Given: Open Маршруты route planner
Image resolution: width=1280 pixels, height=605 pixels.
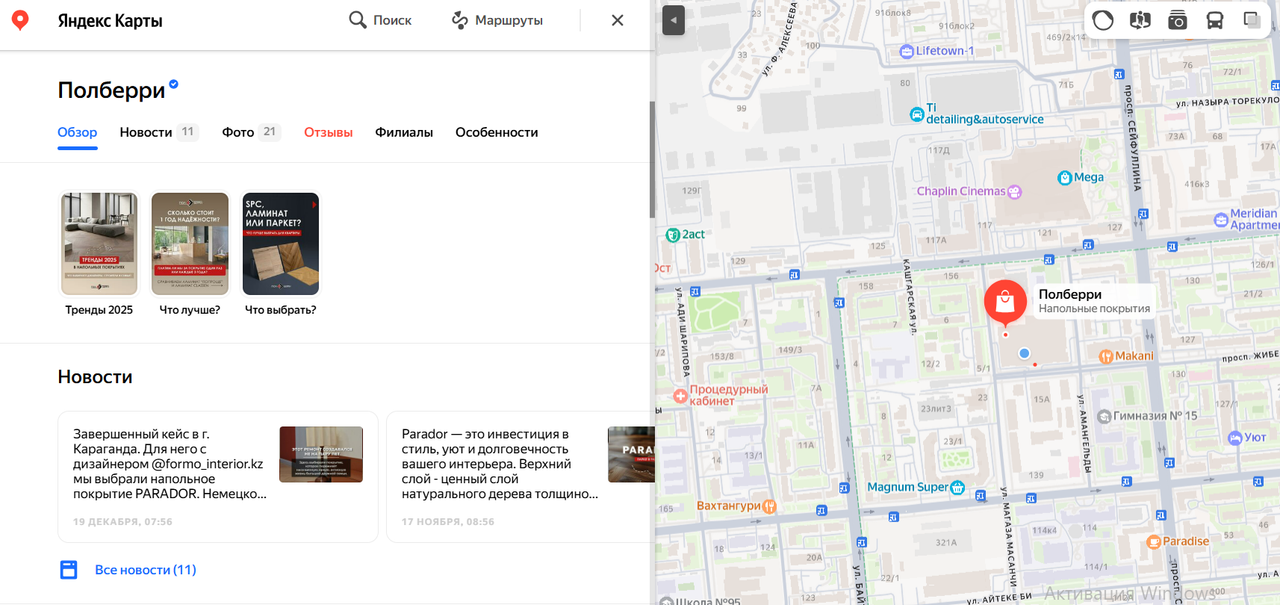Looking at the screenshot, I should pyautogui.click(x=497, y=20).
